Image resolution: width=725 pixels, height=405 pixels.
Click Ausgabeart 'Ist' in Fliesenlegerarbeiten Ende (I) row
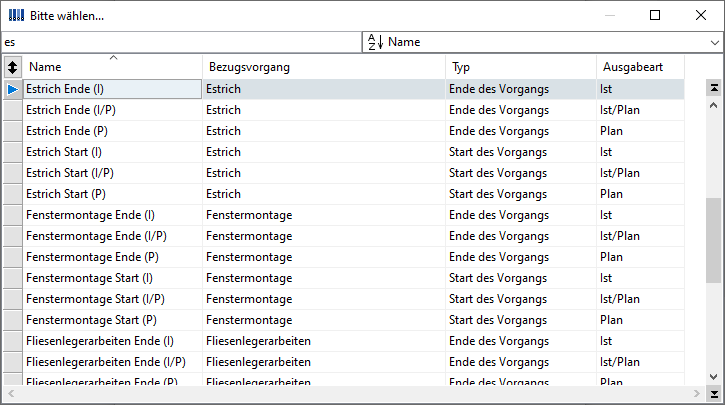click(x=640, y=342)
